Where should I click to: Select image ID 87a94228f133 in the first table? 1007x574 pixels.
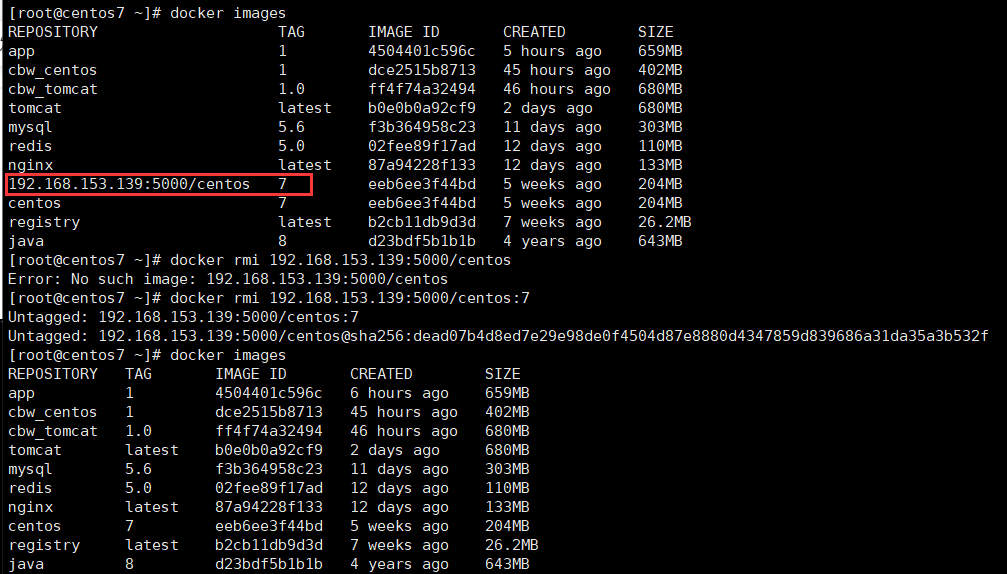422,165
